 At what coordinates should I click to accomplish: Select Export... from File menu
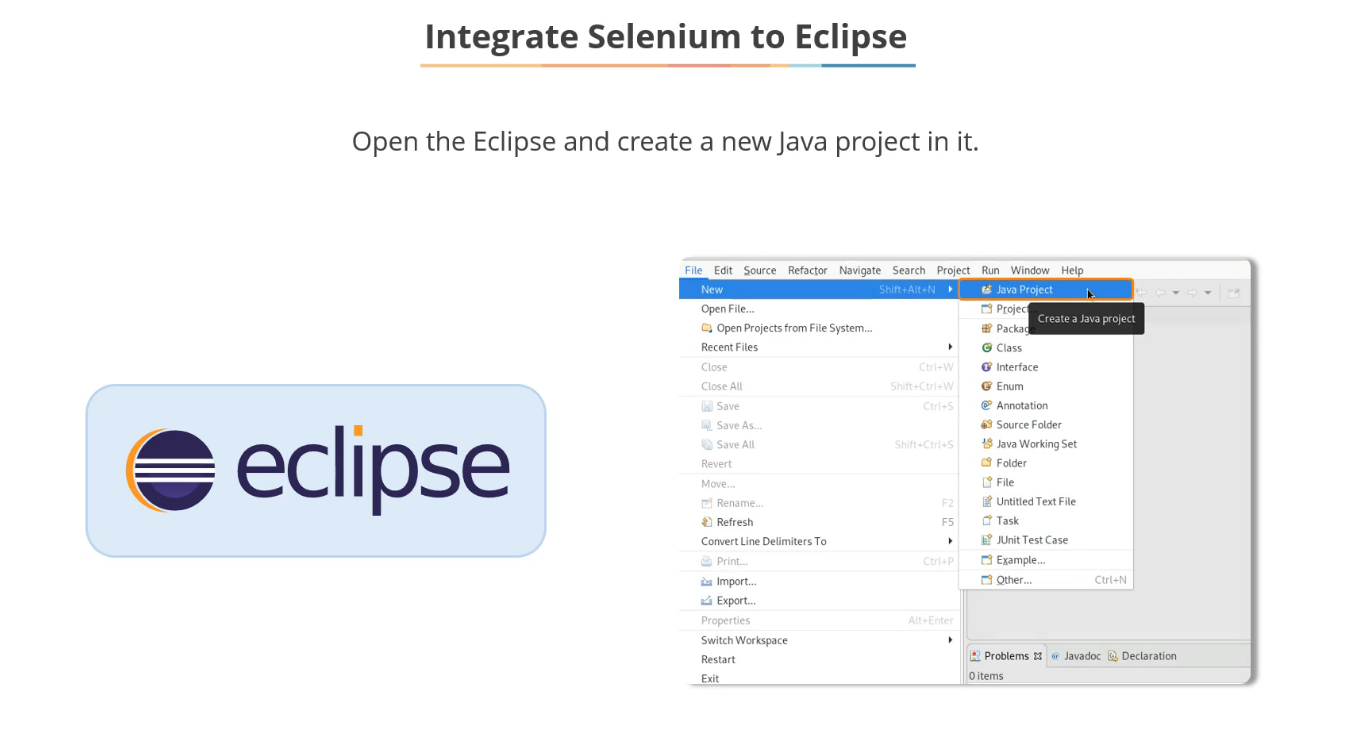point(819,601)
